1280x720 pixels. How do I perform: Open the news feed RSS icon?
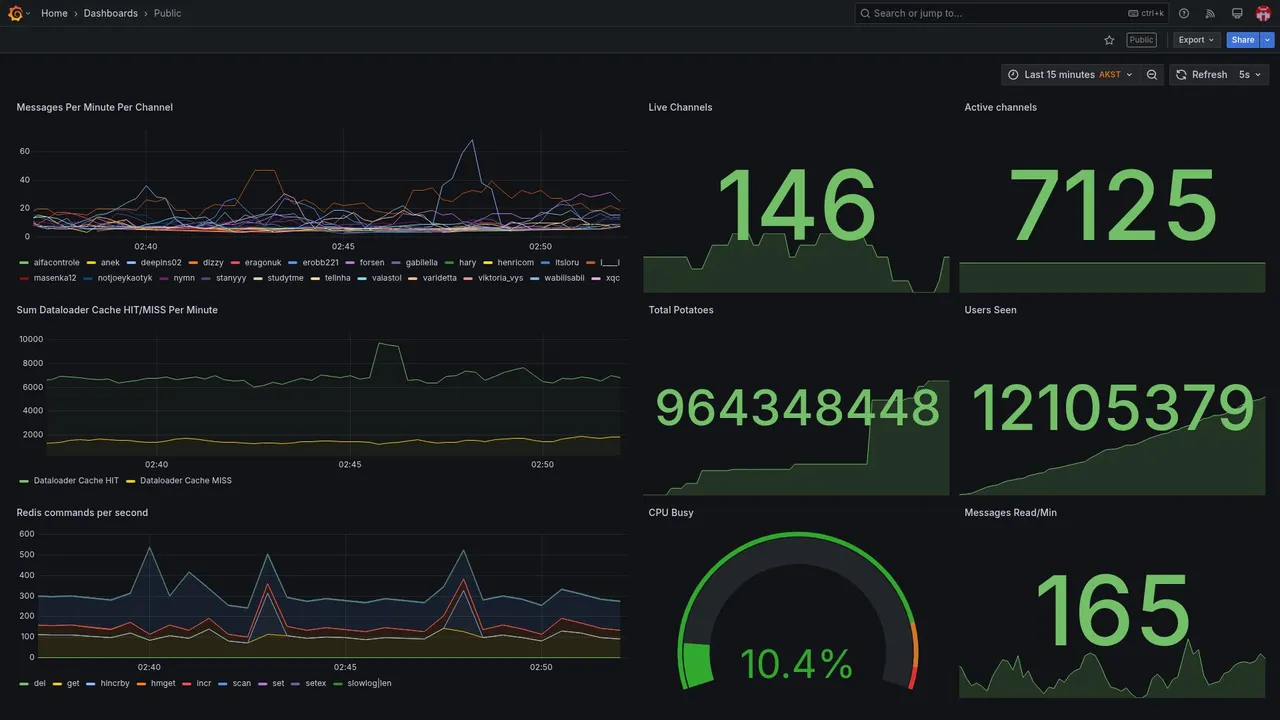point(1210,13)
